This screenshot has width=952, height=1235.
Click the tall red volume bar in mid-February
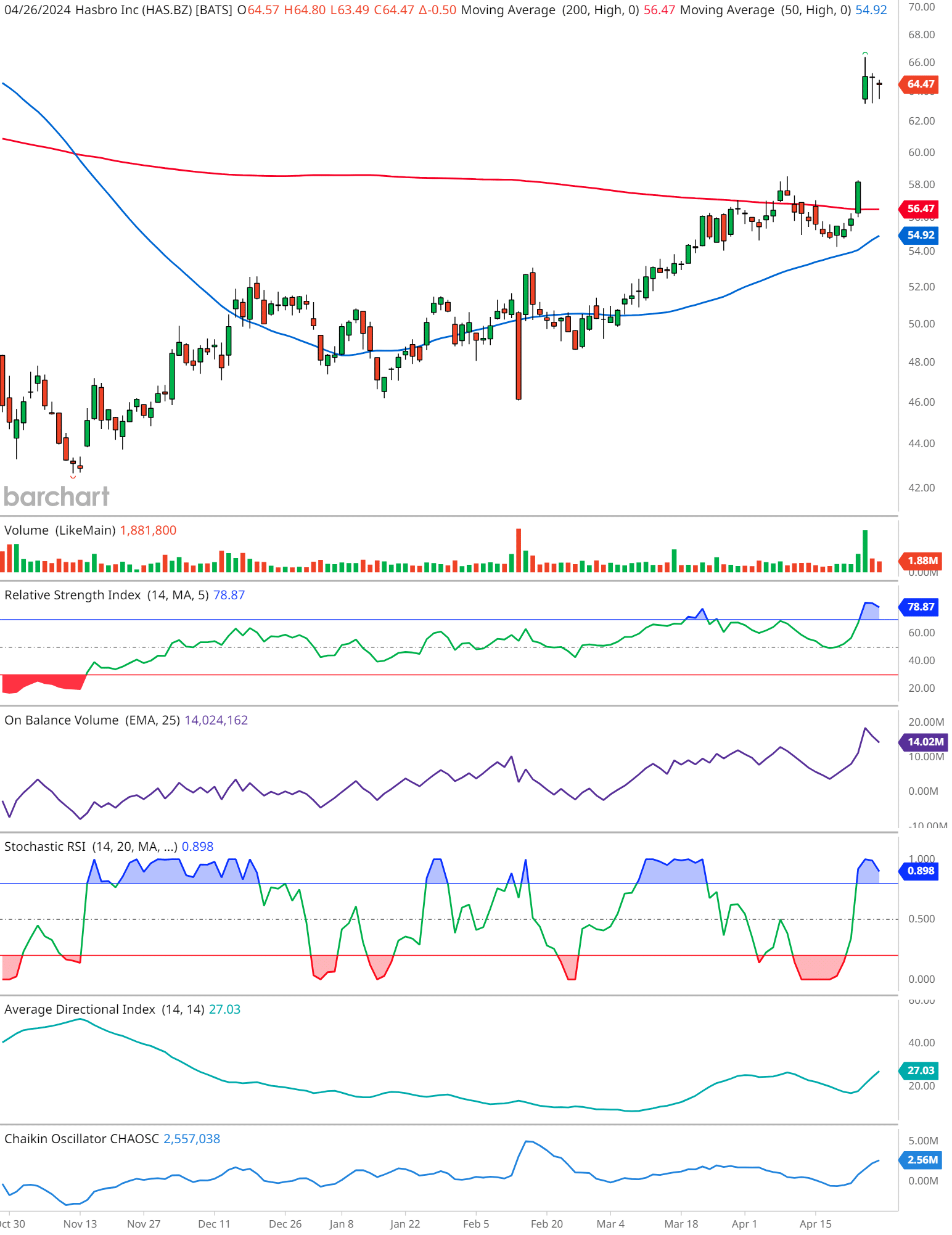coord(519,550)
